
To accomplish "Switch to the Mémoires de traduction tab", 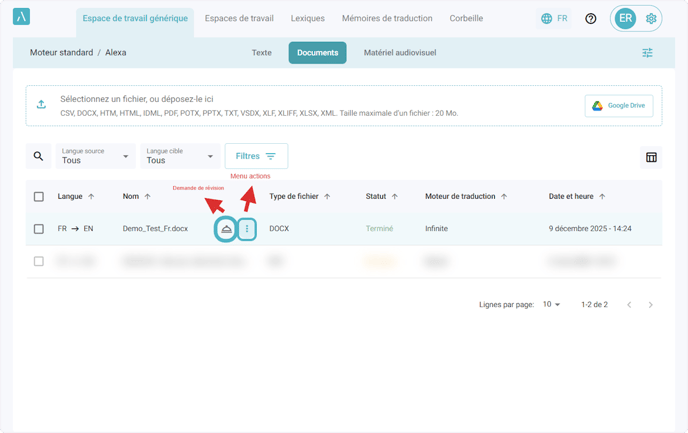I will tap(386, 19).
